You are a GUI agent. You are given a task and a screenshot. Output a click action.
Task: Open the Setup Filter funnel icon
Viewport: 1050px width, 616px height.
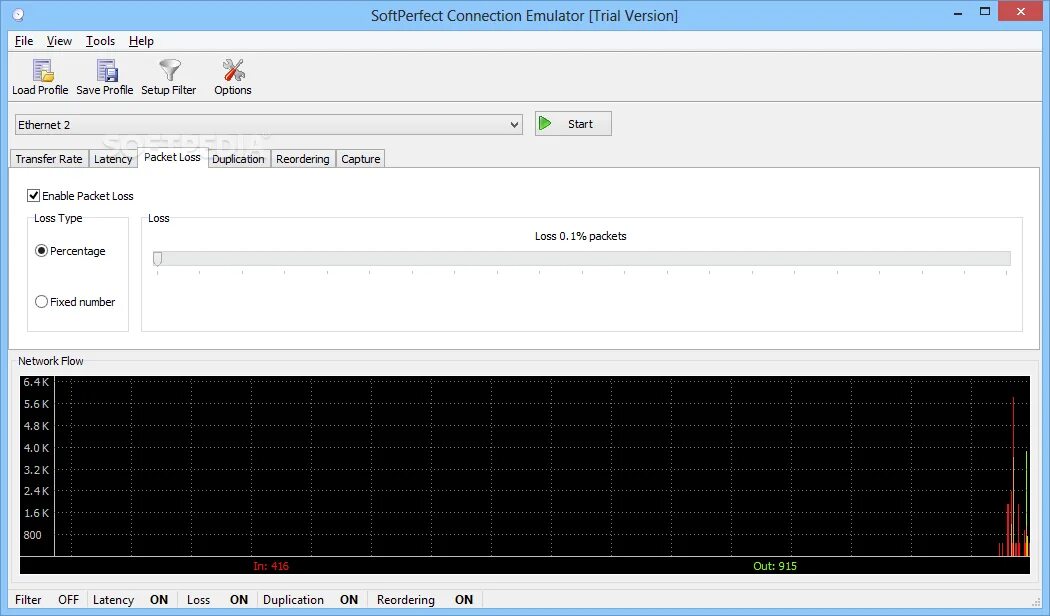[x=169, y=70]
